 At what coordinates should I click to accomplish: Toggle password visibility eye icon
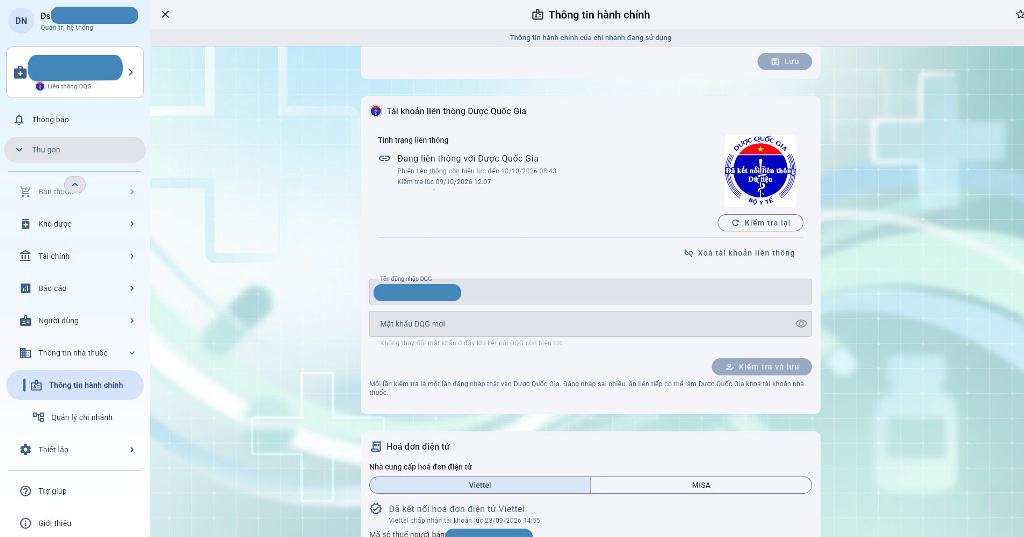click(801, 324)
